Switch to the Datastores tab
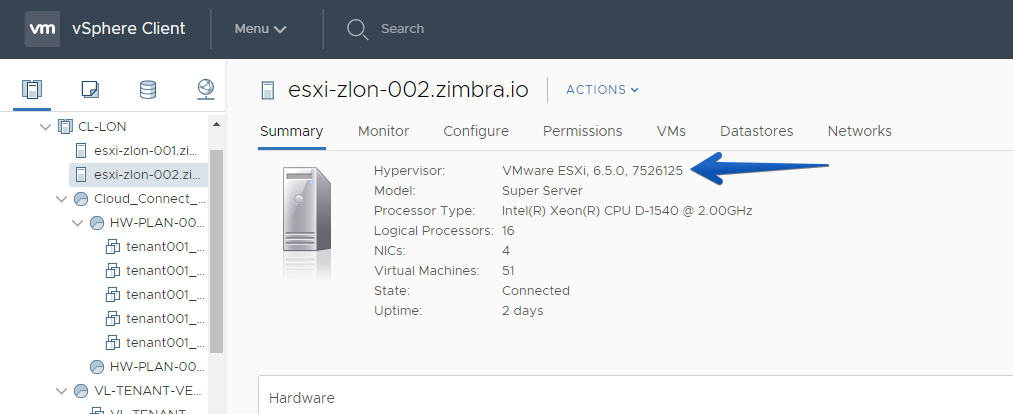This screenshot has height=414, width=1013. [x=757, y=131]
